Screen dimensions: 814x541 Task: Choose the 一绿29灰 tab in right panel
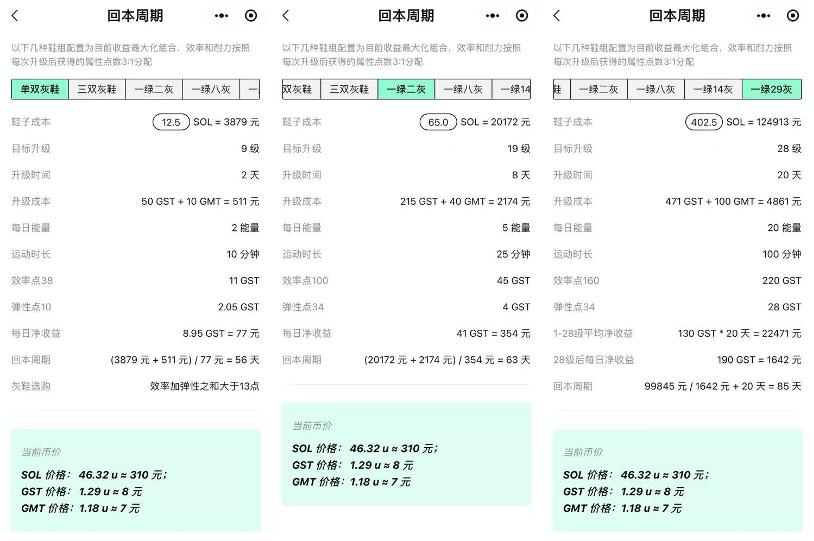click(x=771, y=89)
